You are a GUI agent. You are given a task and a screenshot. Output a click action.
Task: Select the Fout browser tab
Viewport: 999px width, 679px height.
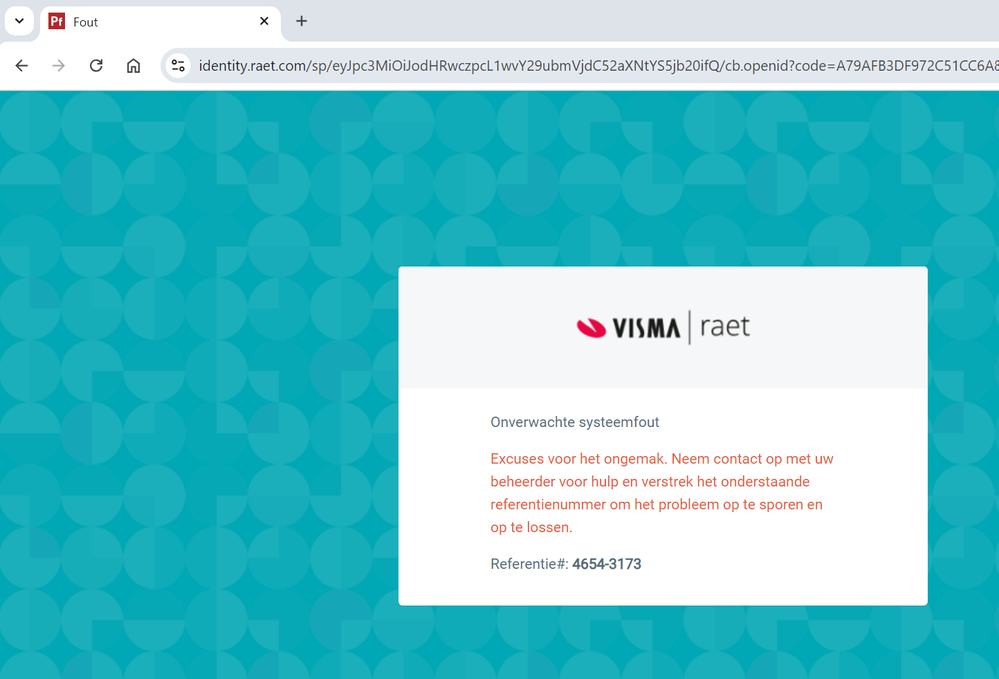(x=160, y=22)
